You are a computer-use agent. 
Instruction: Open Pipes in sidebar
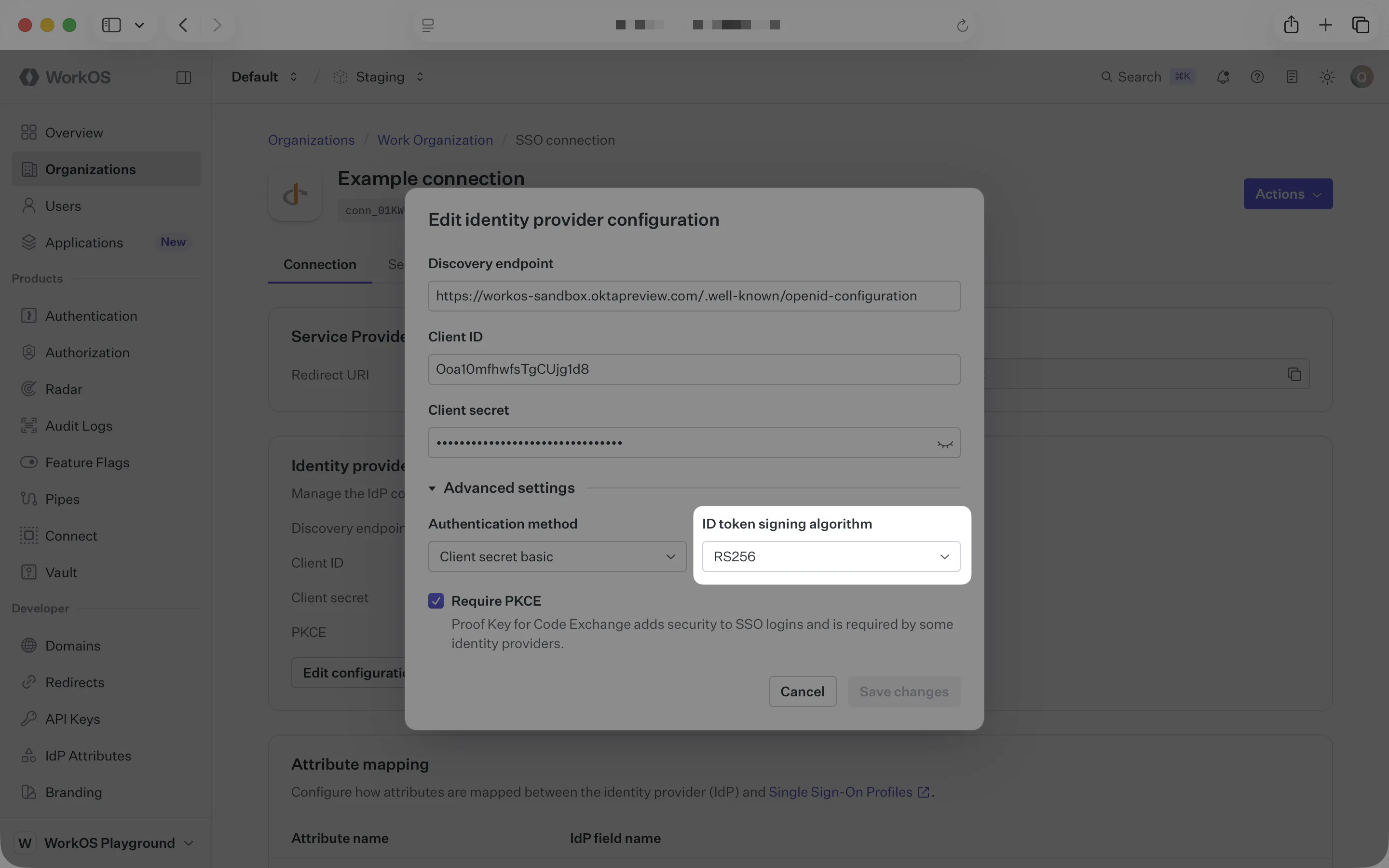click(106, 499)
